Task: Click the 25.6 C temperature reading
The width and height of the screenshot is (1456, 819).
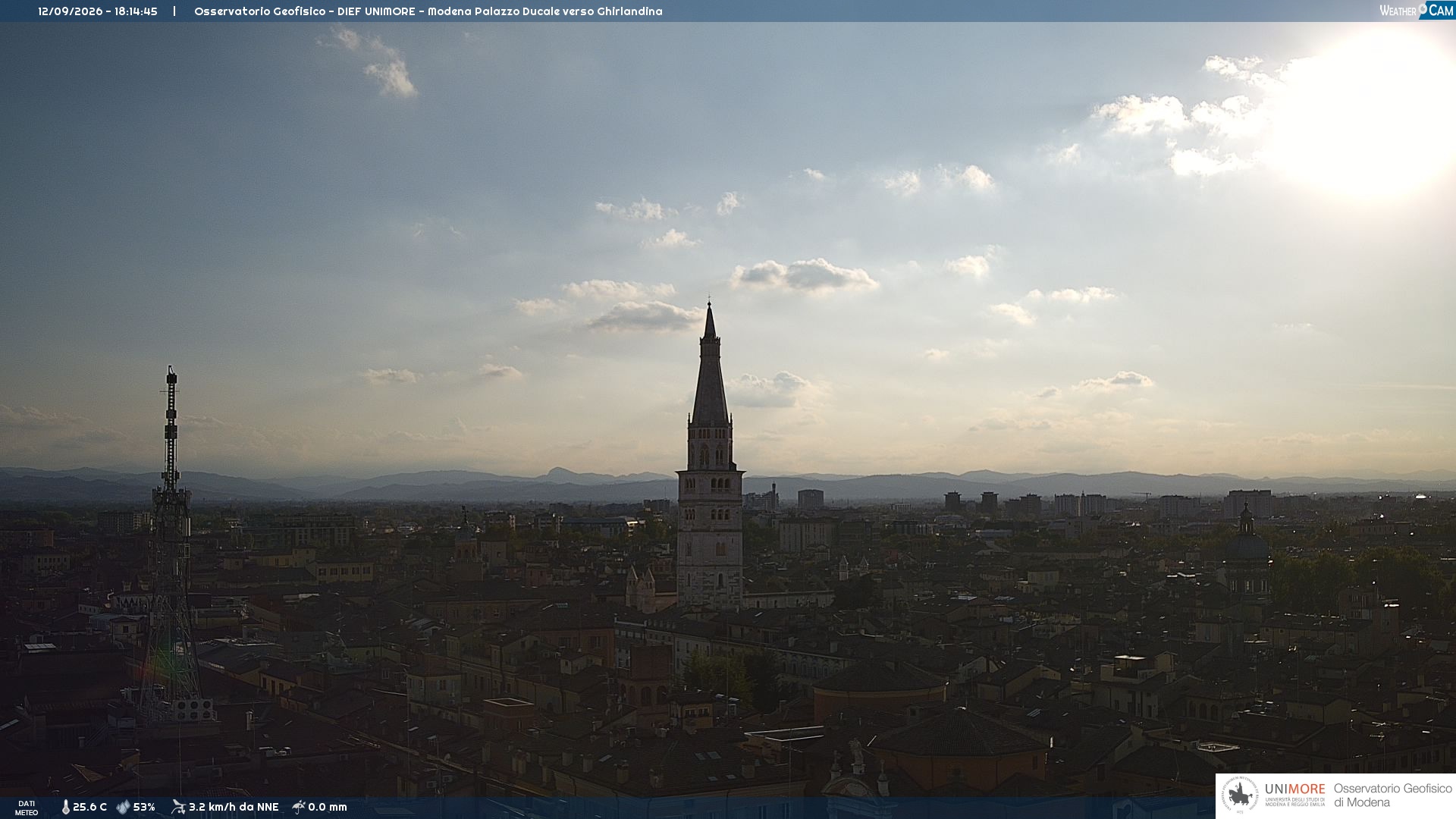Action: (x=89, y=807)
